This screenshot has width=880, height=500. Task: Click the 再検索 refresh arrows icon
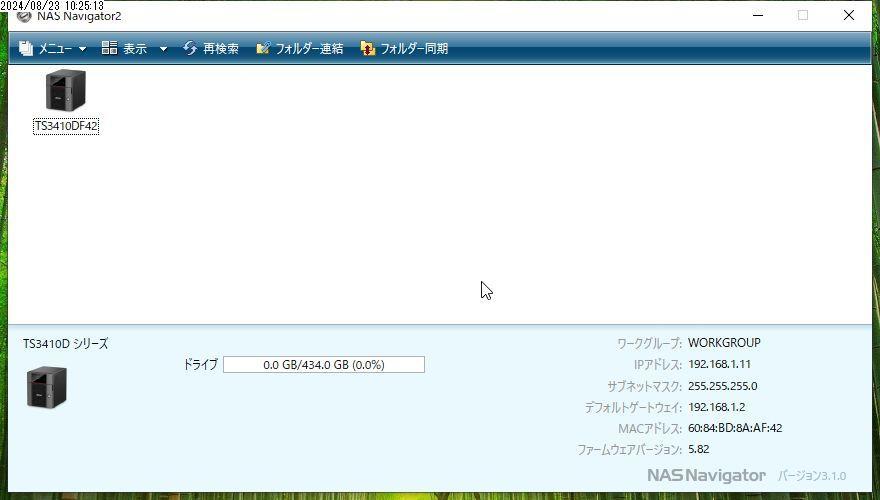190,48
